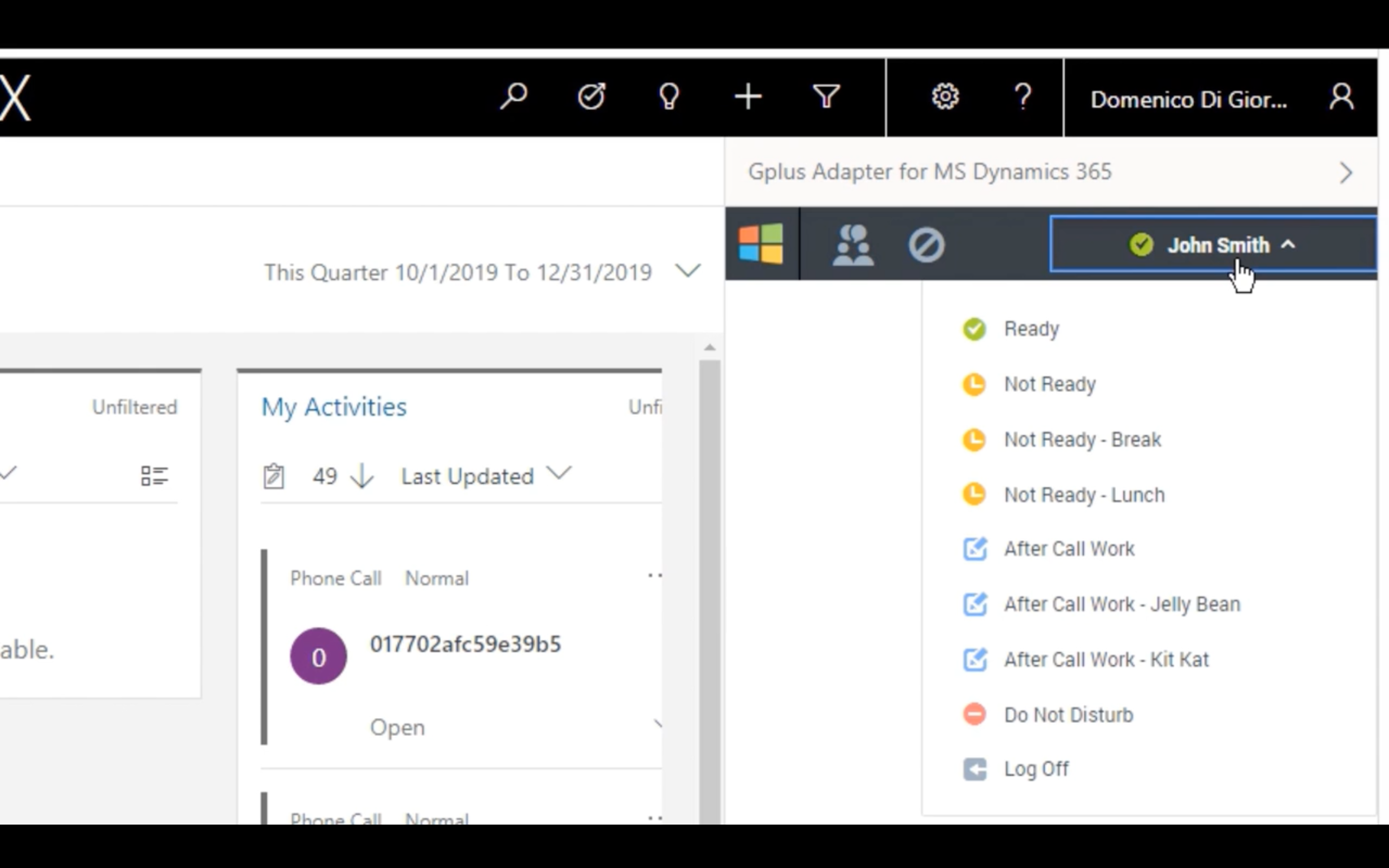Image resolution: width=1389 pixels, height=868 pixels.
Task: Open My Activities link
Action: (334, 407)
